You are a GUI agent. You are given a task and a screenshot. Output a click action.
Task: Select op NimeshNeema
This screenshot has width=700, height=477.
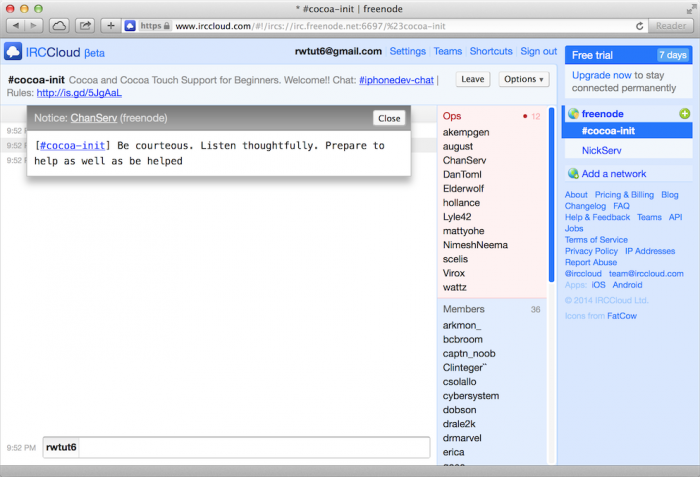[475, 245]
